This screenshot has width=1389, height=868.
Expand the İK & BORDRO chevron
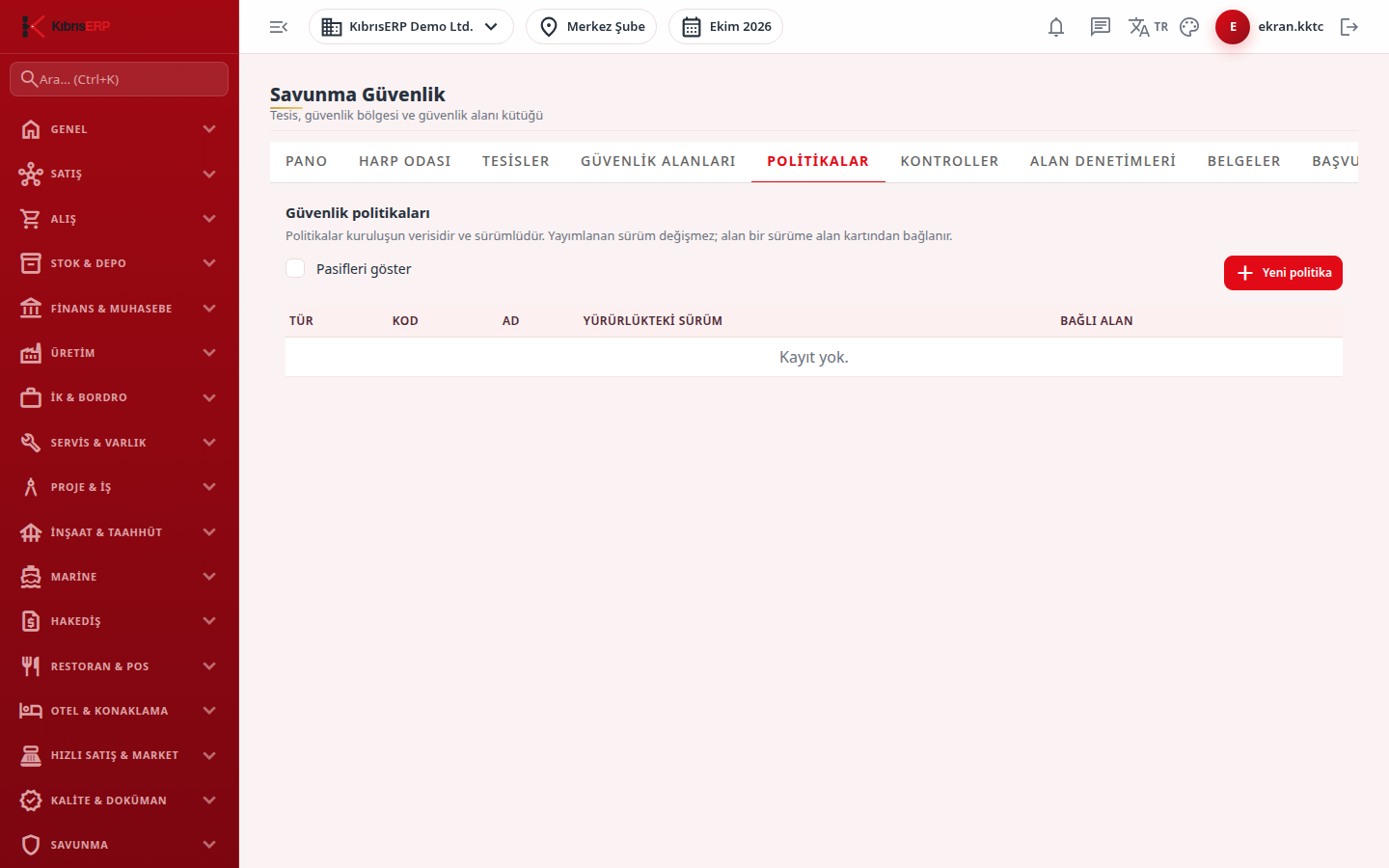pyautogui.click(x=209, y=397)
